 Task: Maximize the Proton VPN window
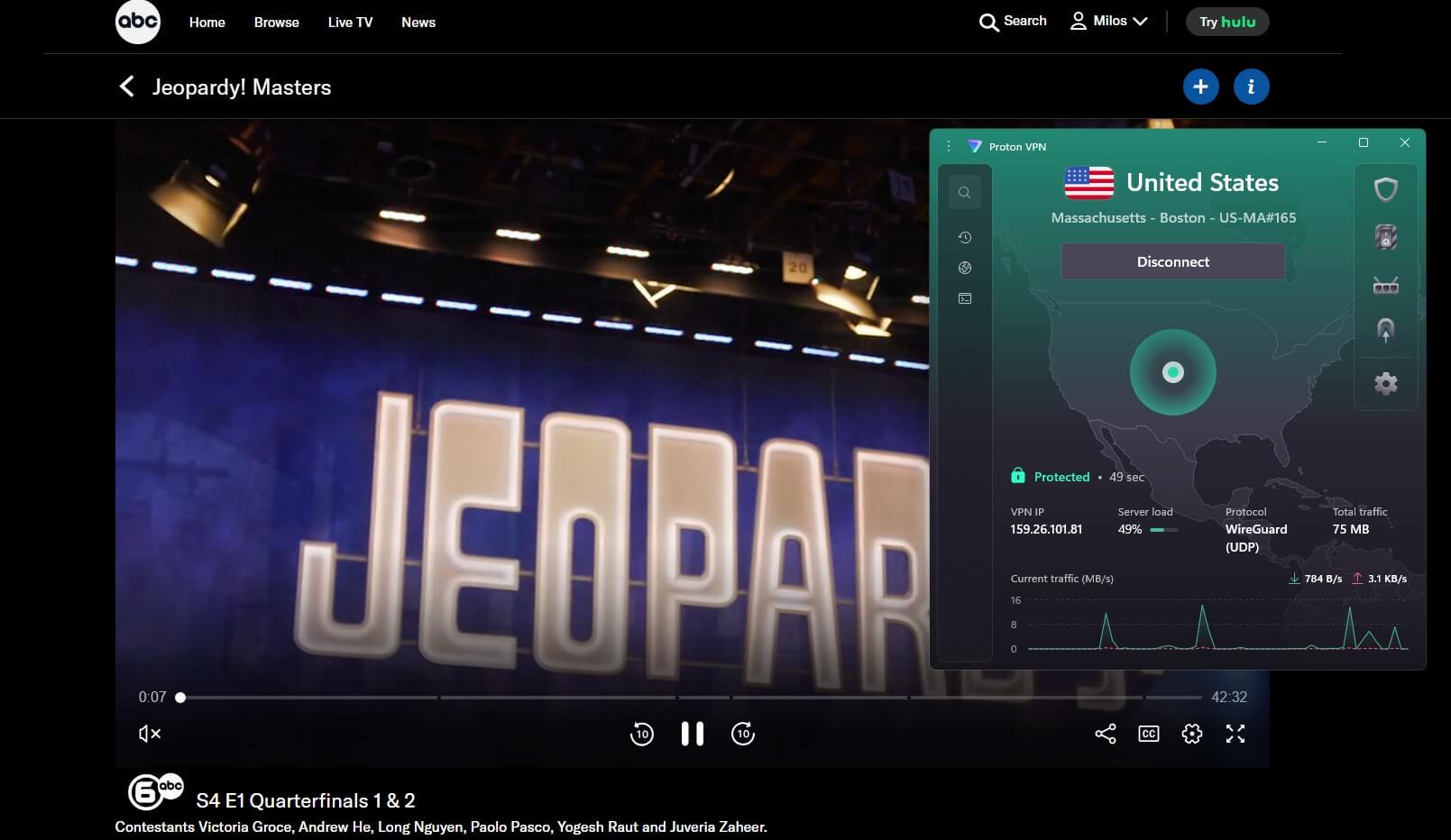coord(1364,142)
